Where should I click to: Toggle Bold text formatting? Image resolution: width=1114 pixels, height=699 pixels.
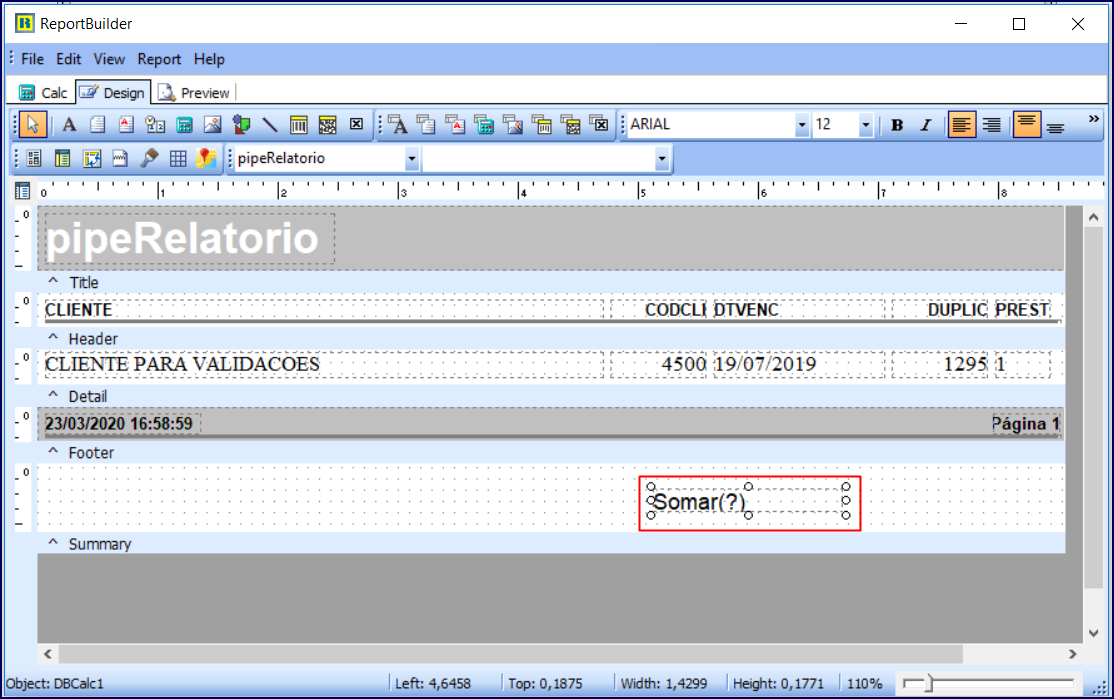897,125
